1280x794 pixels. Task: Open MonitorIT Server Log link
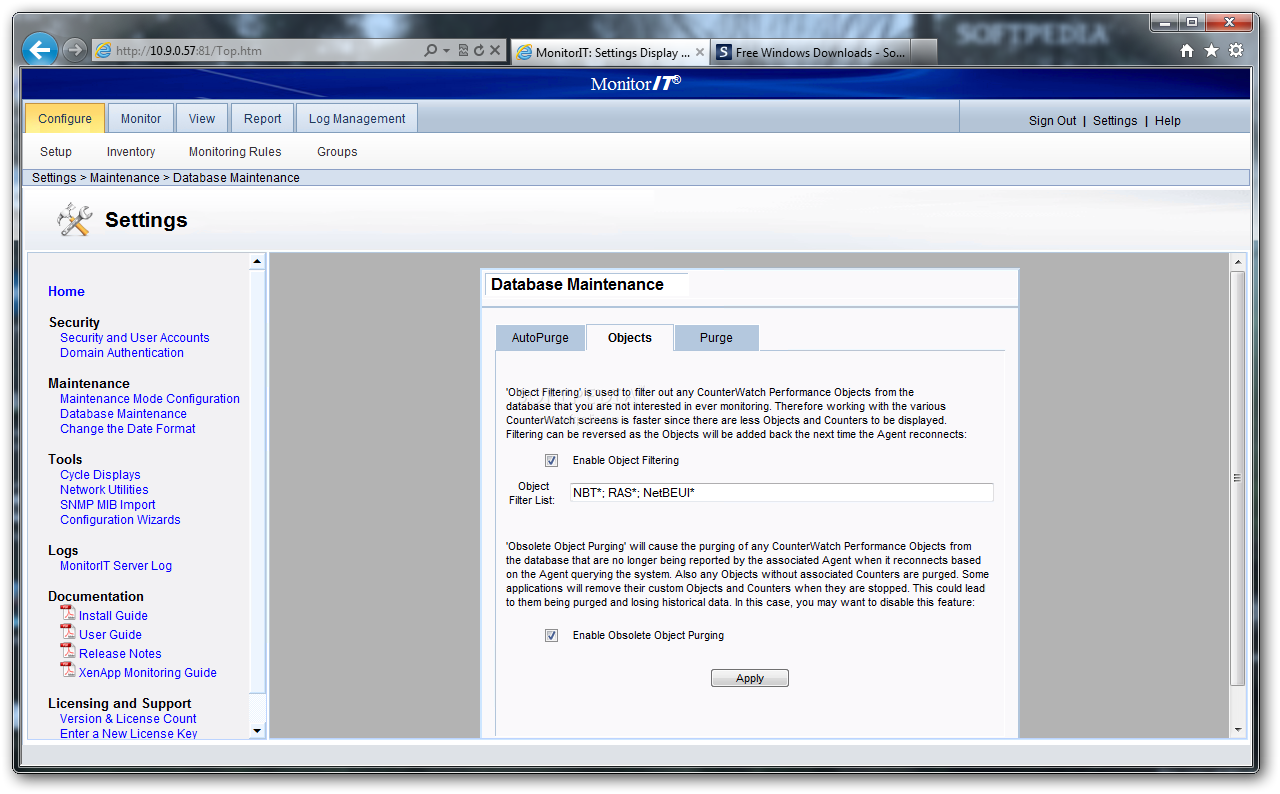[x=116, y=566]
